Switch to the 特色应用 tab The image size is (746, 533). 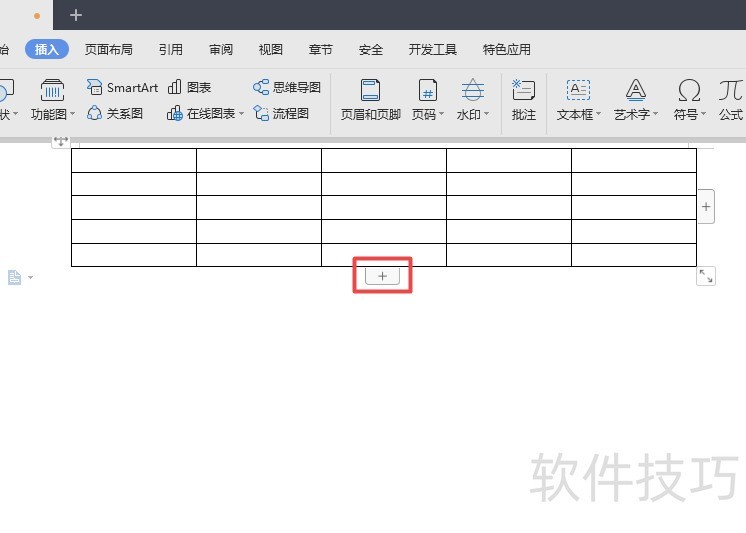tap(507, 49)
